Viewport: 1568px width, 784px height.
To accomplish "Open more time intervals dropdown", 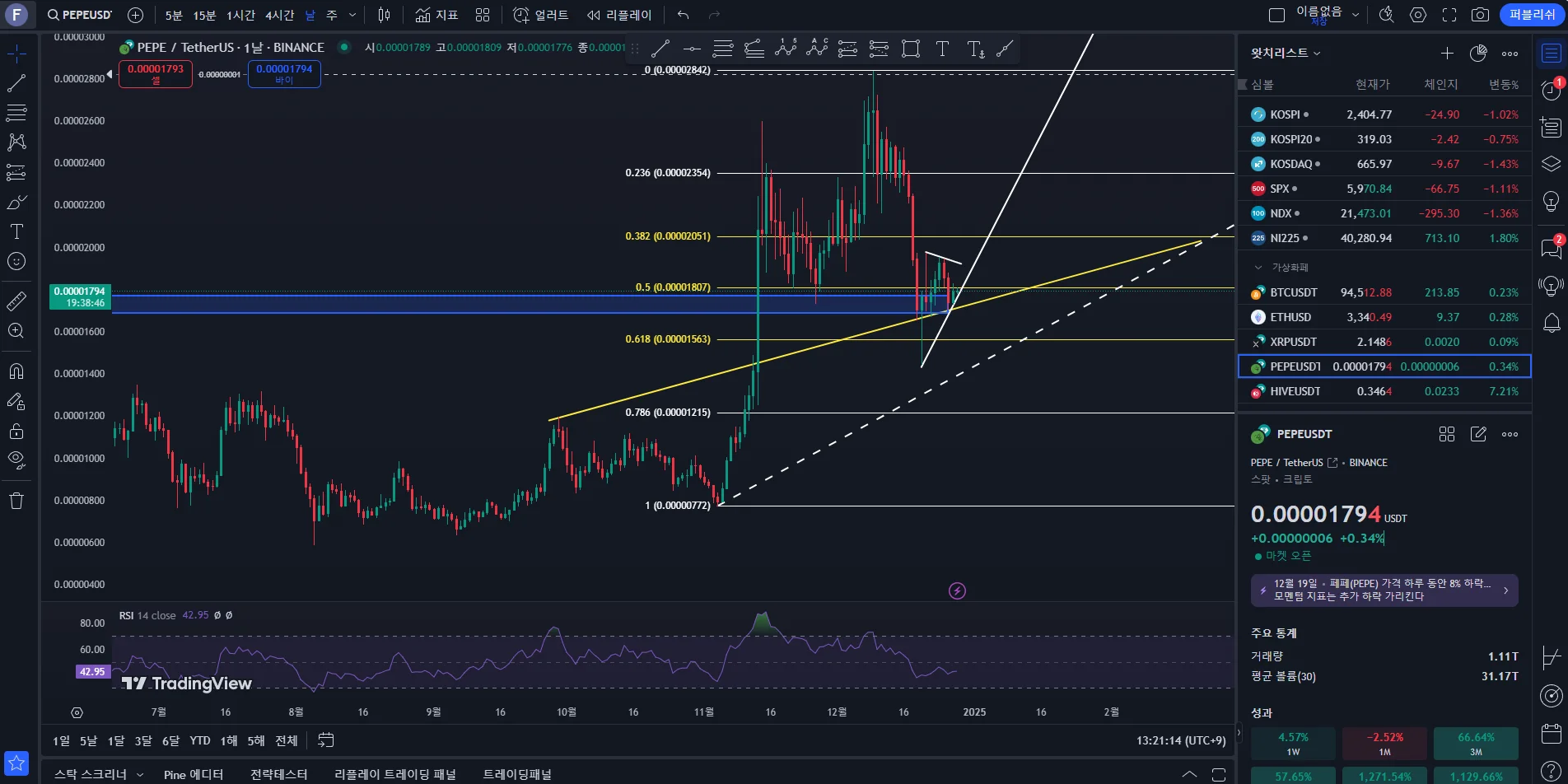I will point(352,15).
